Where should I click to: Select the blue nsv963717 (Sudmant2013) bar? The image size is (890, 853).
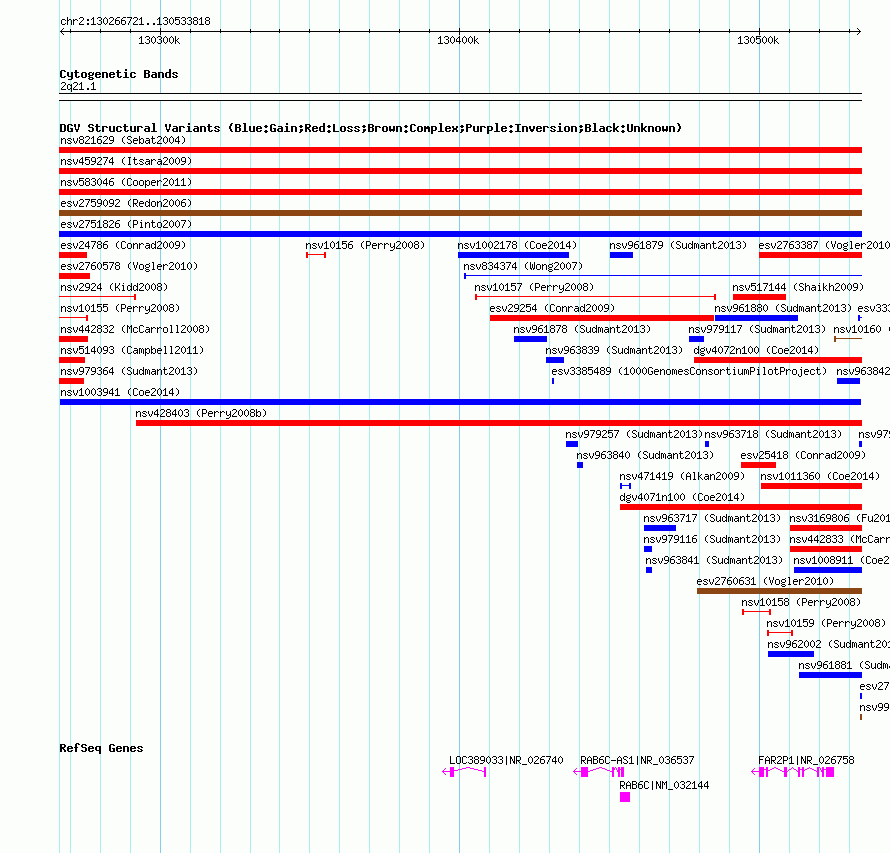pos(660,528)
